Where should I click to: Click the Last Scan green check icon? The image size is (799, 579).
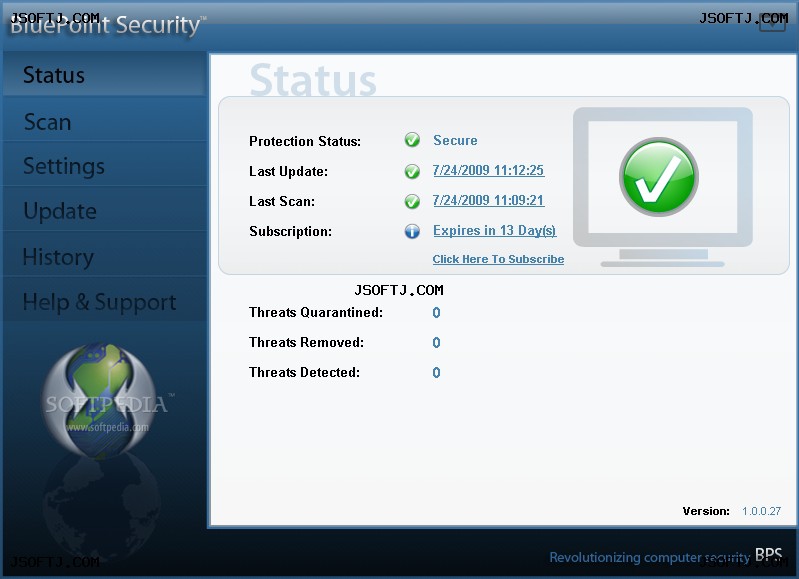(x=412, y=201)
